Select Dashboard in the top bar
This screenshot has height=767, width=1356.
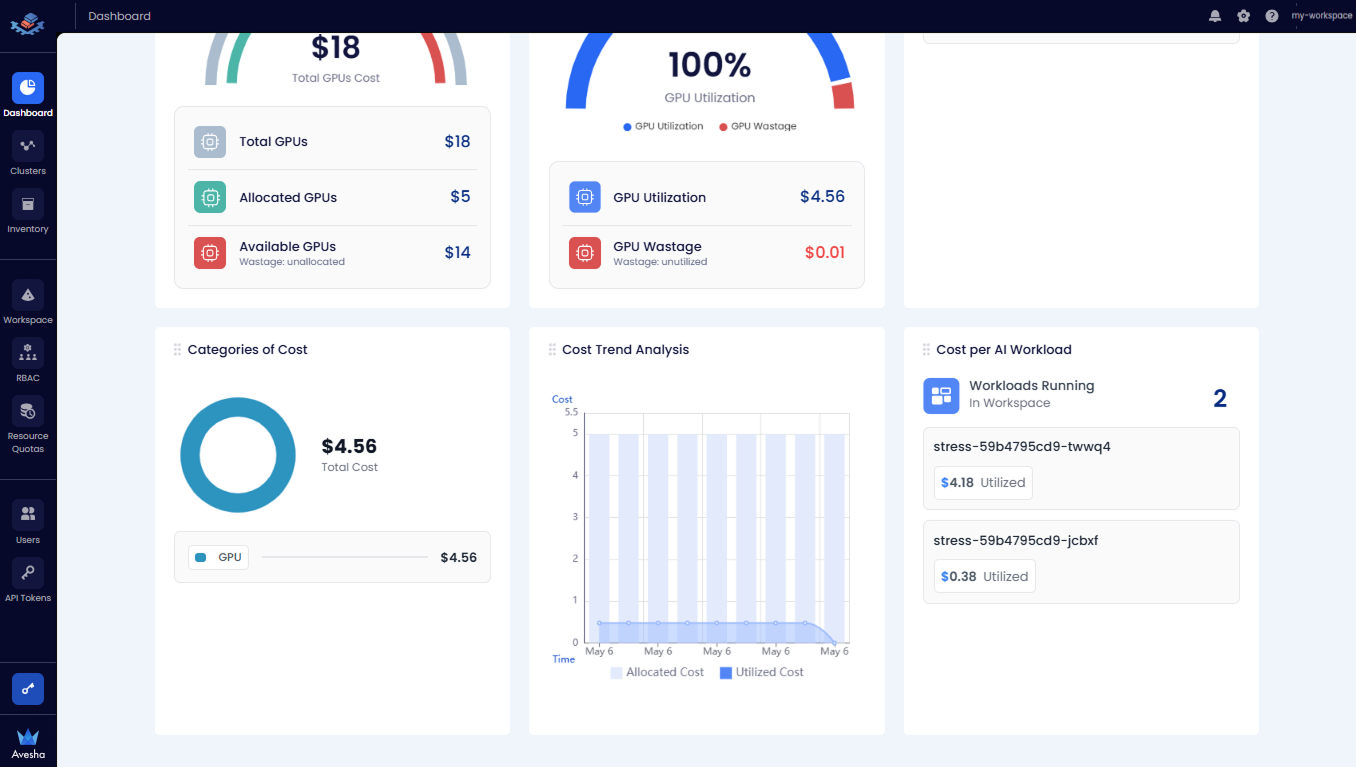[x=119, y=16]
